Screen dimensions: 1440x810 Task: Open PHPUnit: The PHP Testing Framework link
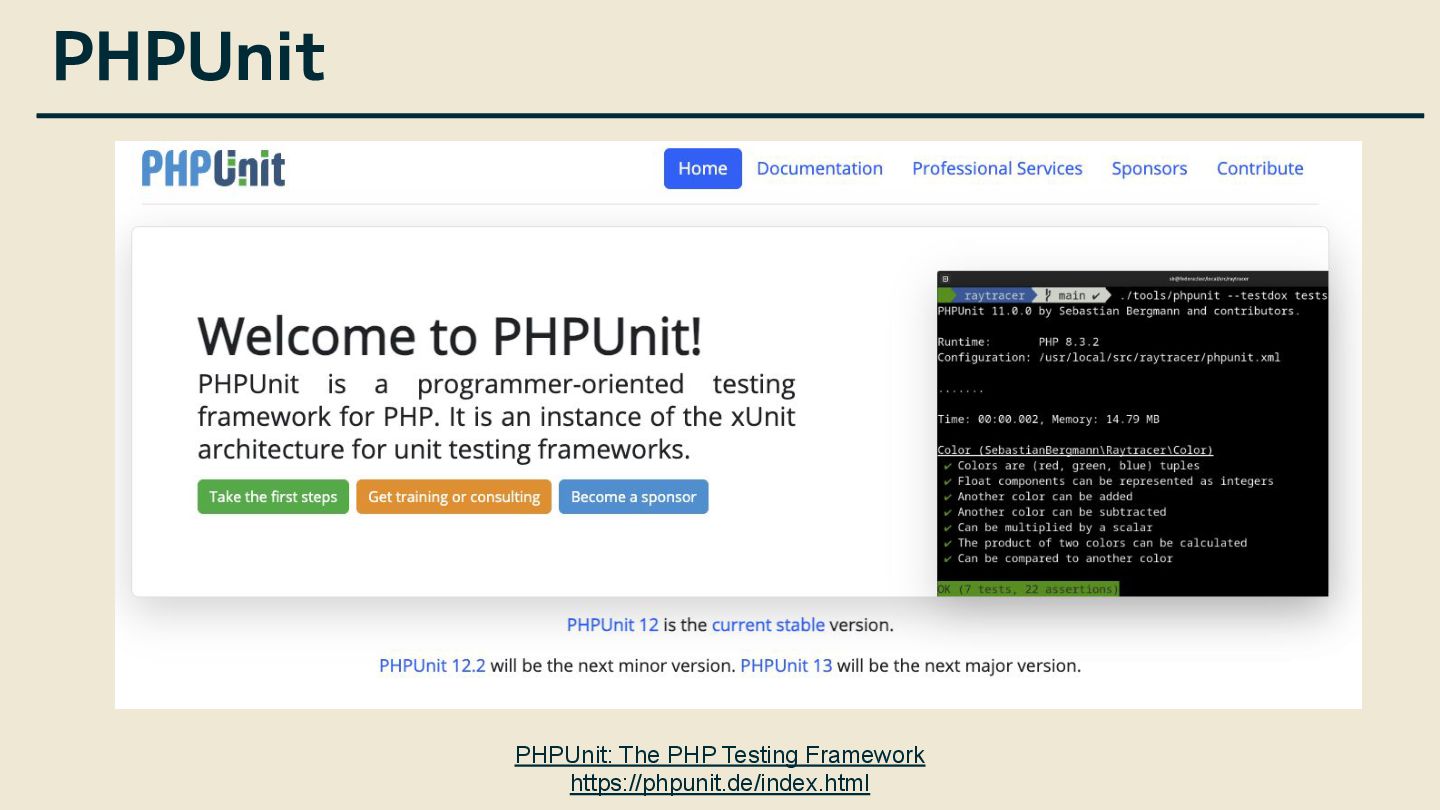(720, 755)
